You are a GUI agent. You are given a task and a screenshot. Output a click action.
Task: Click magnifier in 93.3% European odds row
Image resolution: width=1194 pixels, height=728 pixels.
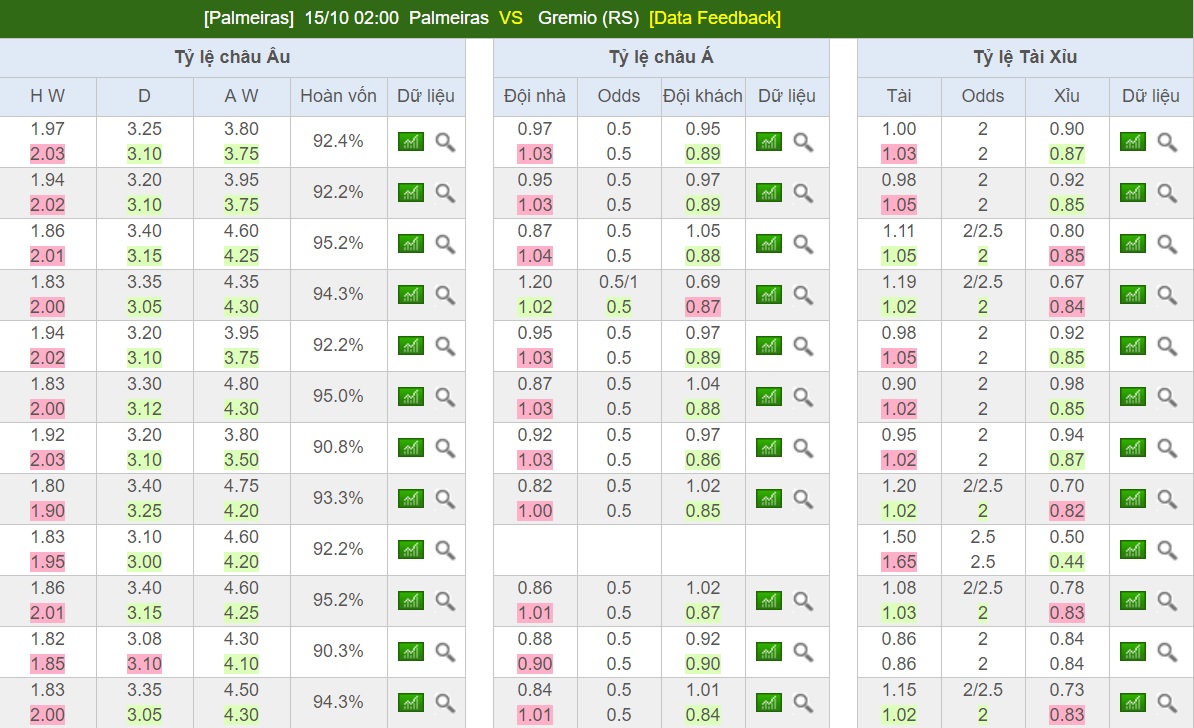(445, 499)
